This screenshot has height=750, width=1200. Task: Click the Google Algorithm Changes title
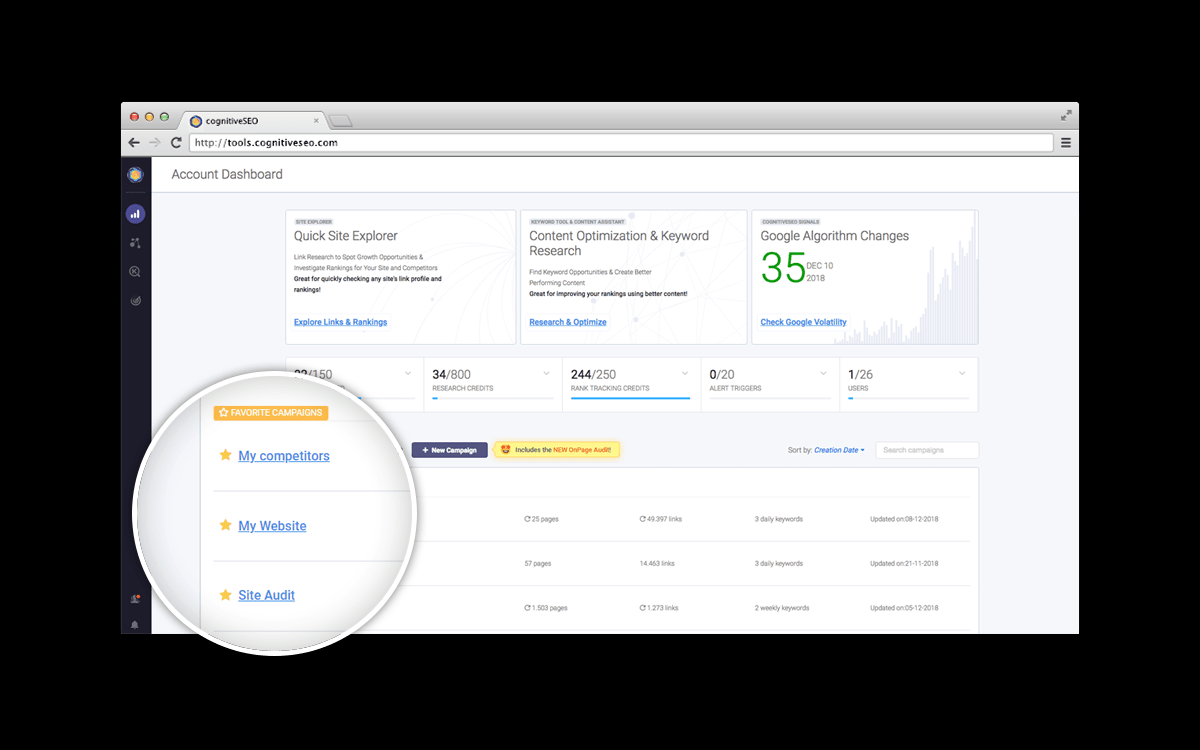[835, 236]
